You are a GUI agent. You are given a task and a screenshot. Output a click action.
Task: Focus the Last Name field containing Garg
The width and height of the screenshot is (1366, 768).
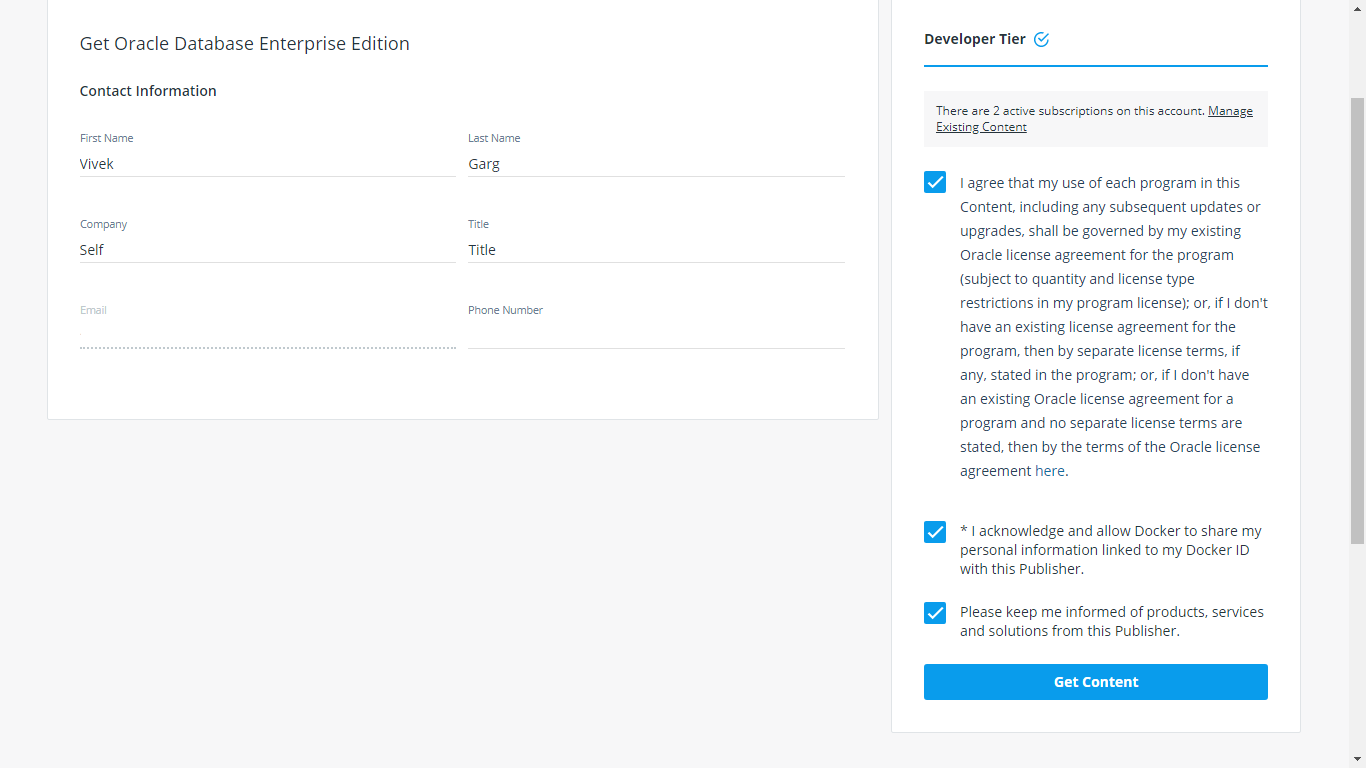(x=656, y=164)
